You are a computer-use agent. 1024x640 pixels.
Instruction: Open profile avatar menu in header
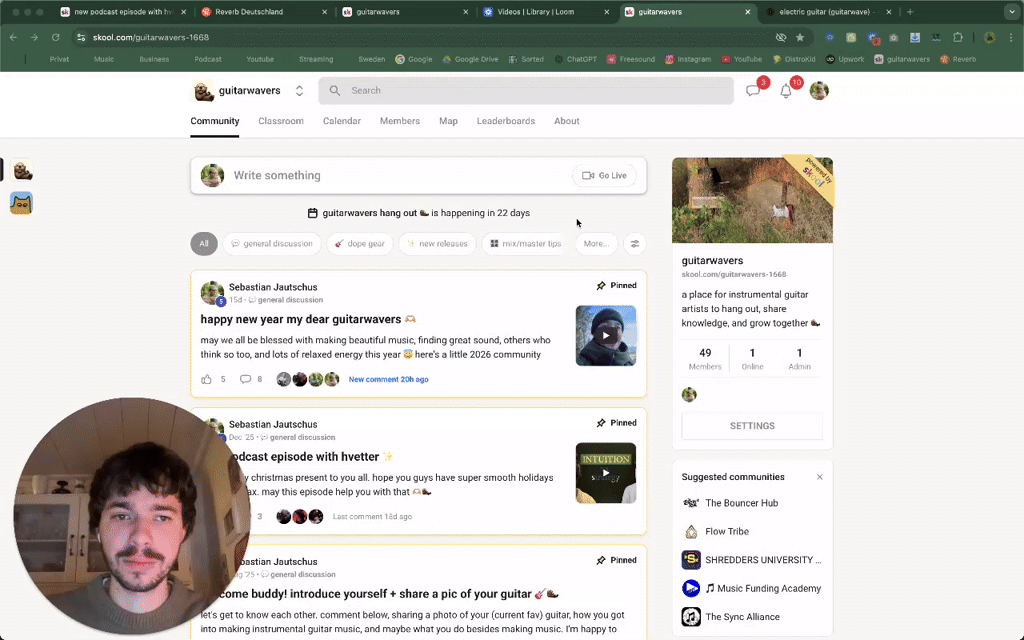[x=819, y=91]
